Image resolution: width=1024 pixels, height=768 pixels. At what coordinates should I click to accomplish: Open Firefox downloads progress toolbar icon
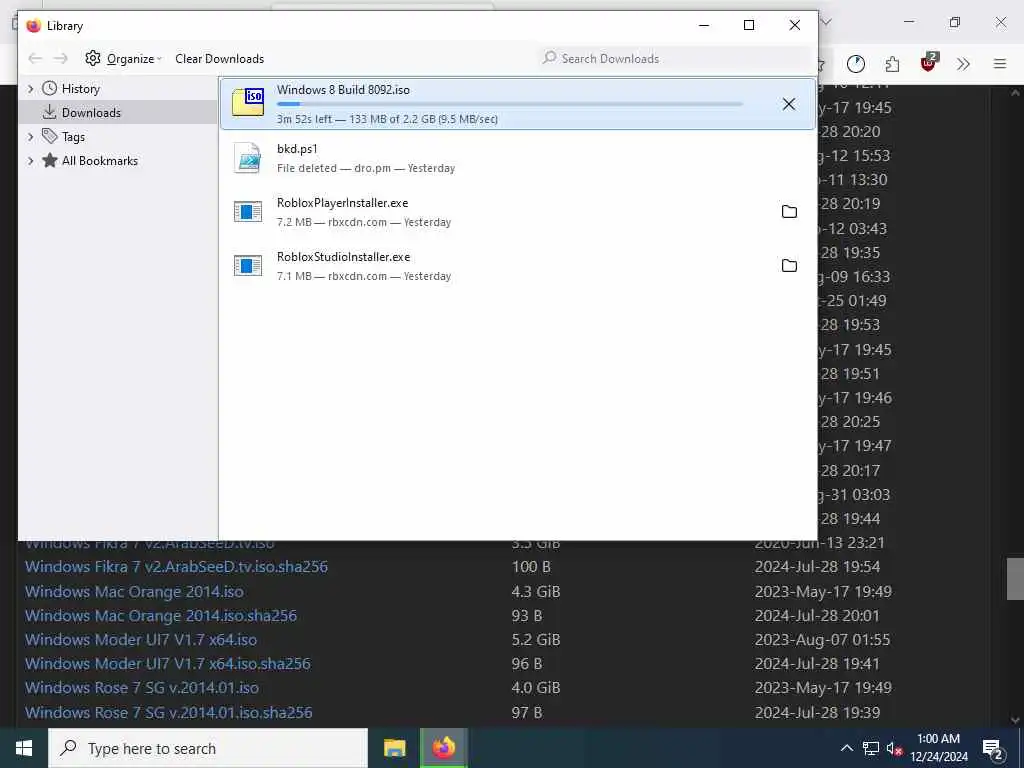(x=856, y=64)
